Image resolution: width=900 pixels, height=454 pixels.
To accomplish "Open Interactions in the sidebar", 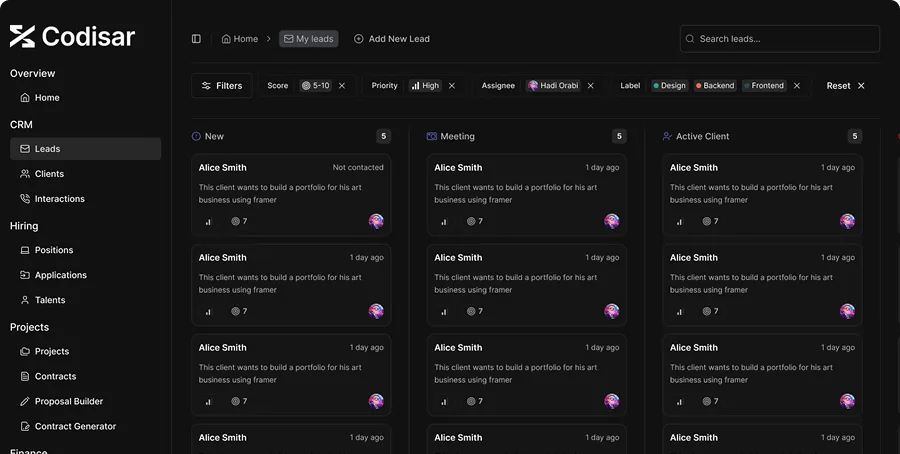I will [x=59, y=199].
